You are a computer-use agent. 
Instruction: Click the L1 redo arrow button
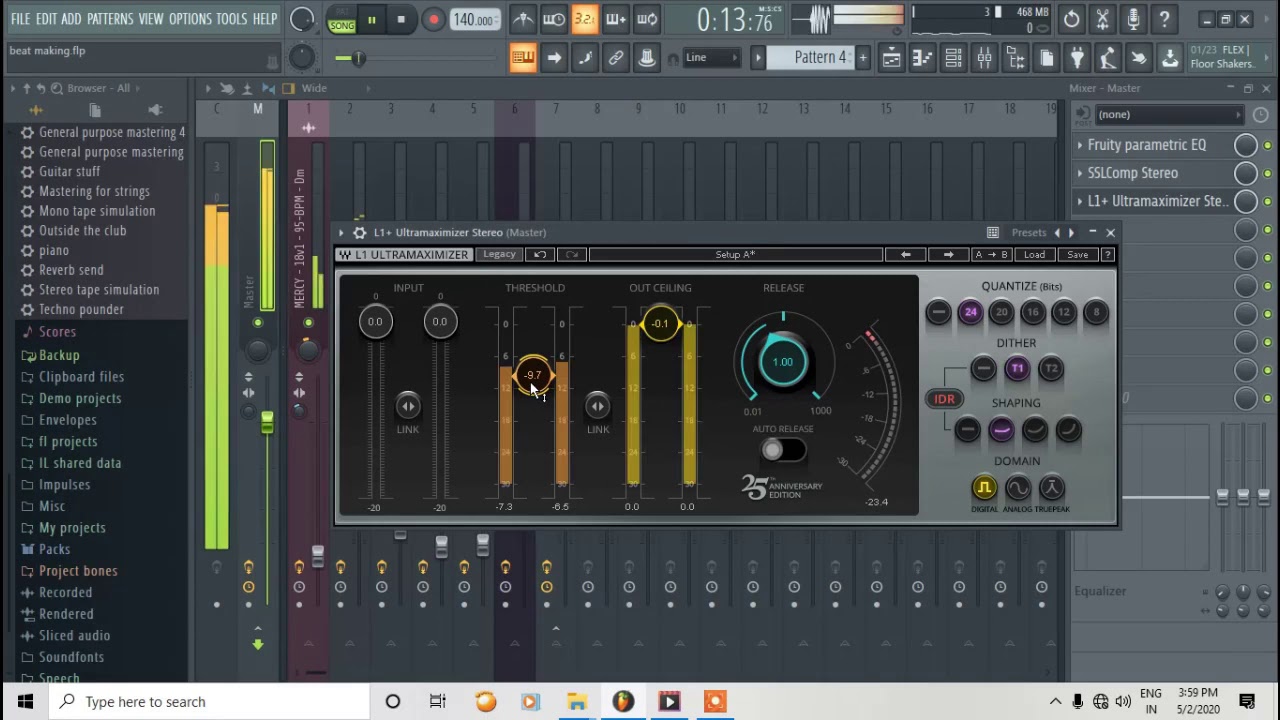click(571, 255)
